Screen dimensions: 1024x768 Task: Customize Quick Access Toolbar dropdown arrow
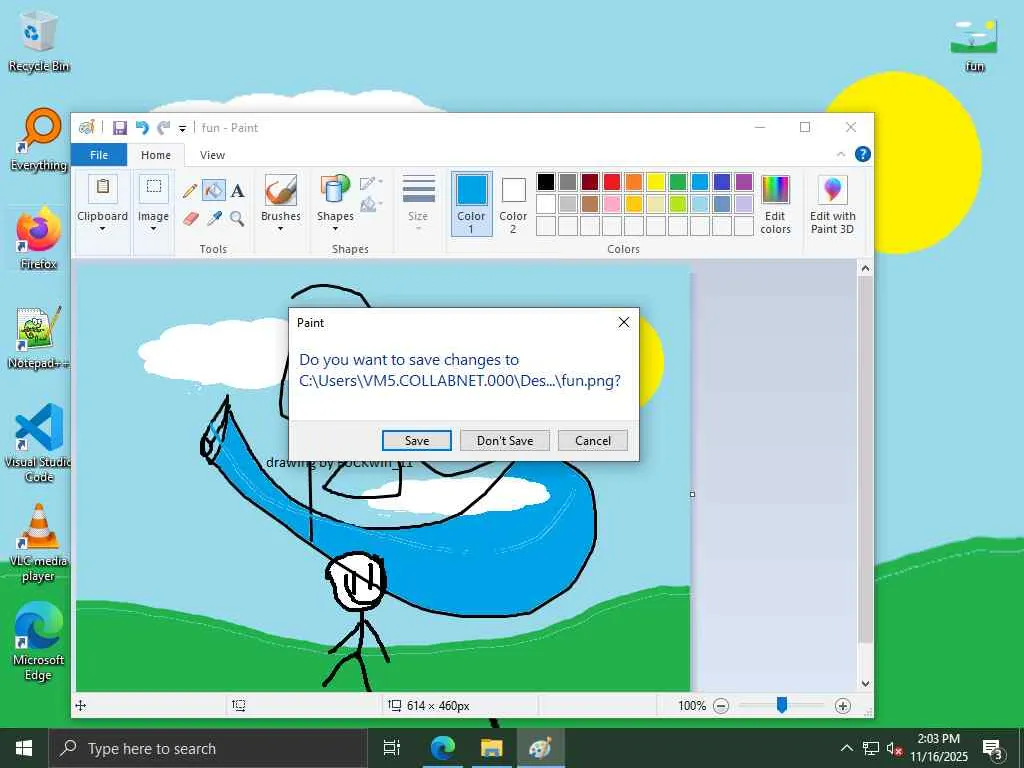182,129
